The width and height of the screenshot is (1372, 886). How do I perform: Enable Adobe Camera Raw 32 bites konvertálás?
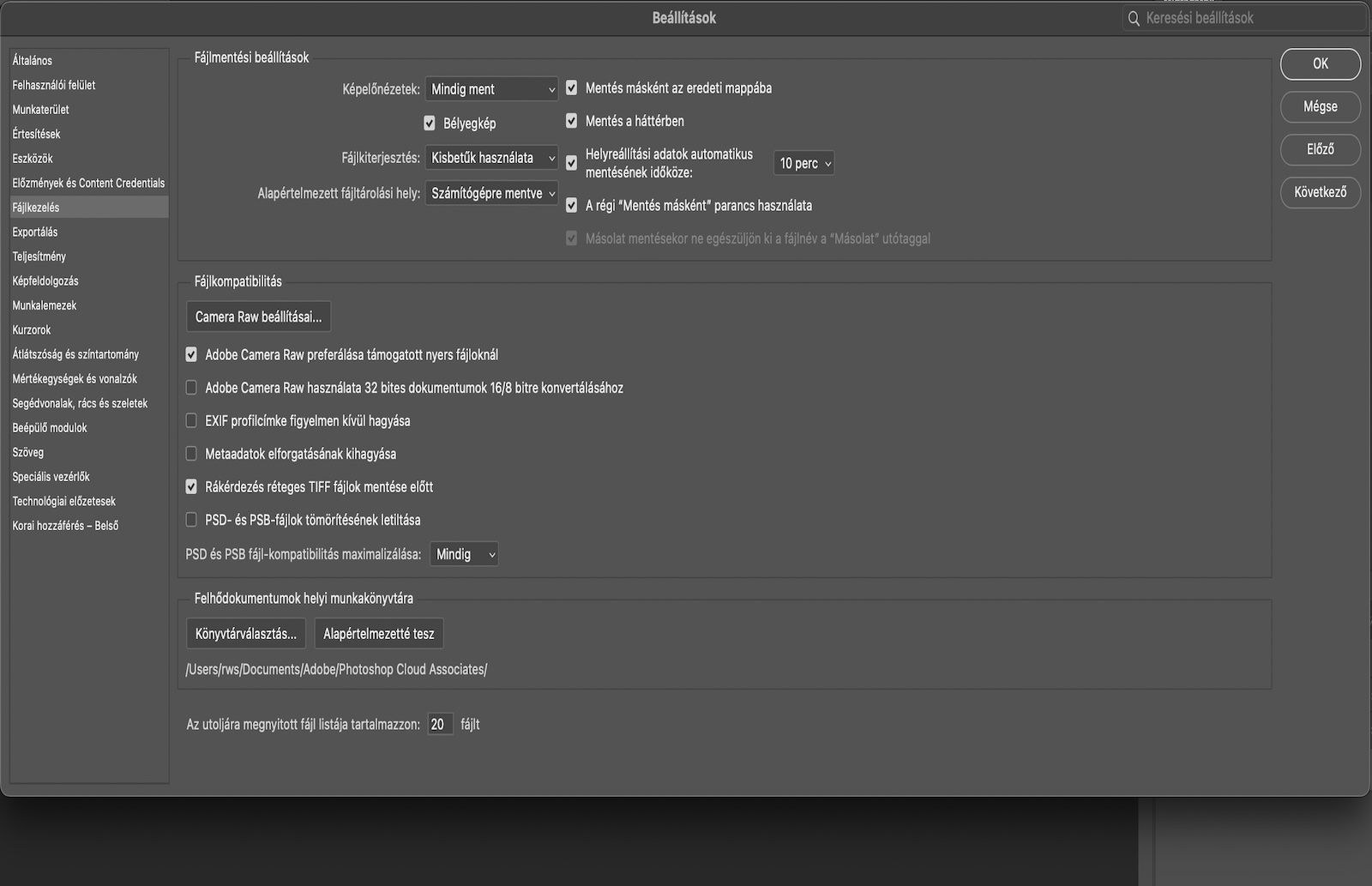(x=190, y=388)
